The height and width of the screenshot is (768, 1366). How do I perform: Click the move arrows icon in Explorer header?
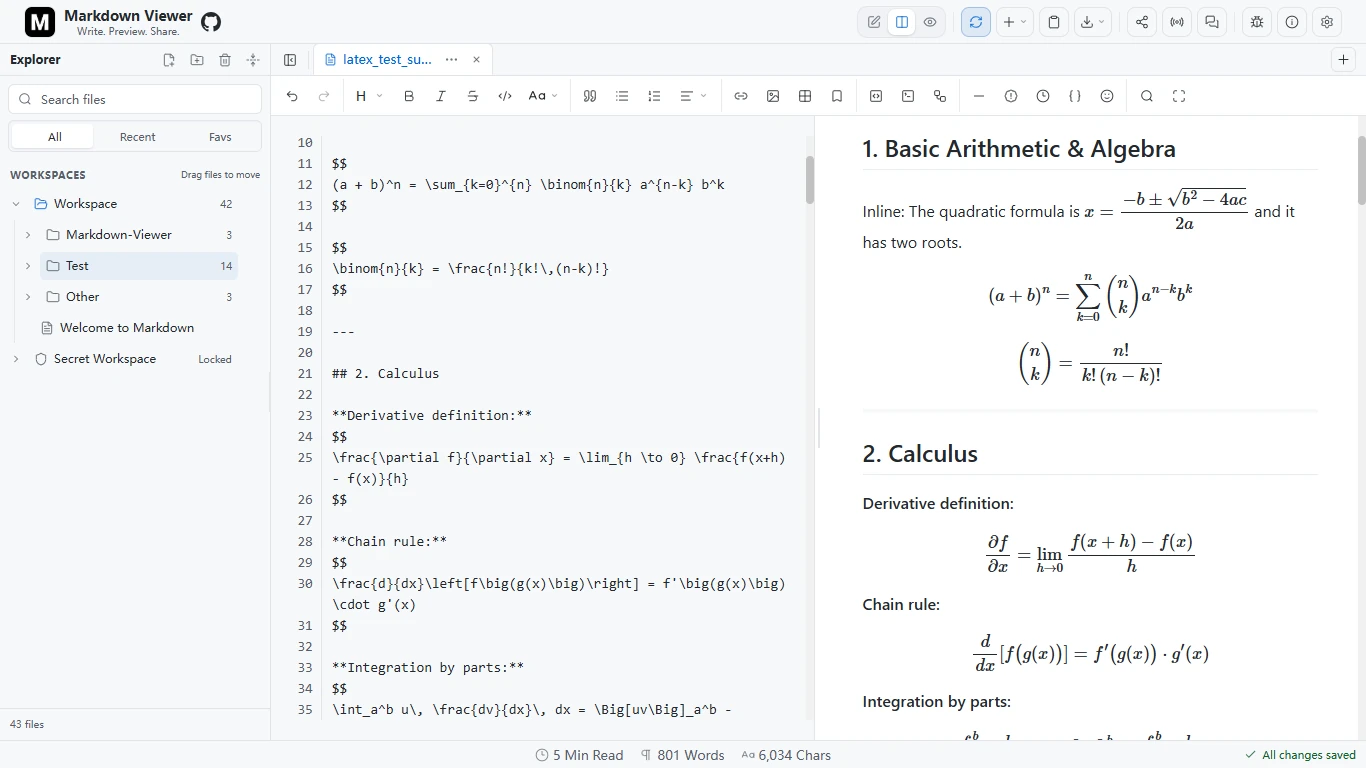click(253, 60)
